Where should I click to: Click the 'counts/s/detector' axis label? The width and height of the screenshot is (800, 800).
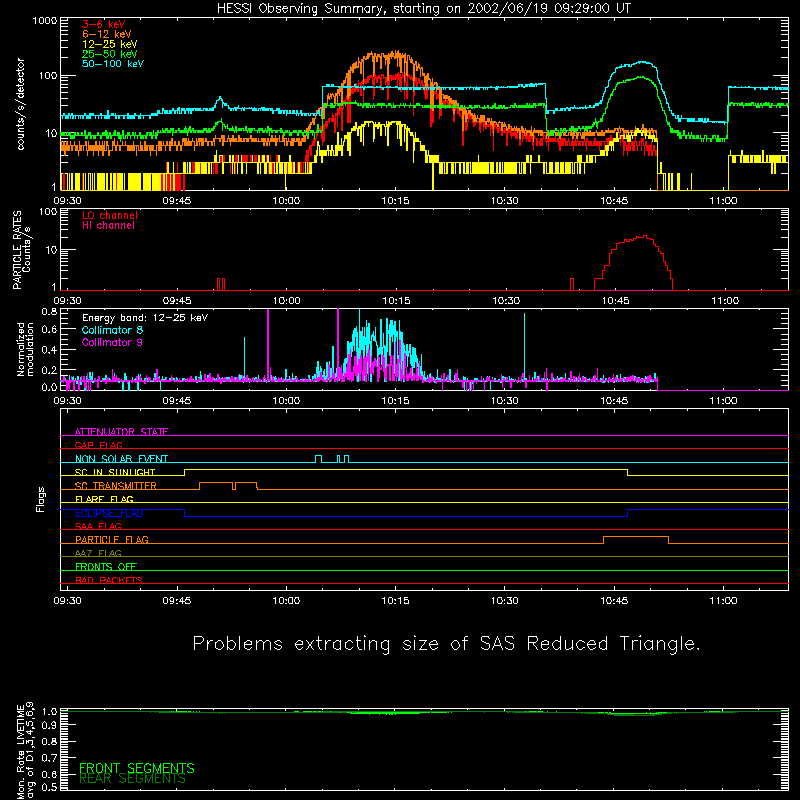pos(20,104)
